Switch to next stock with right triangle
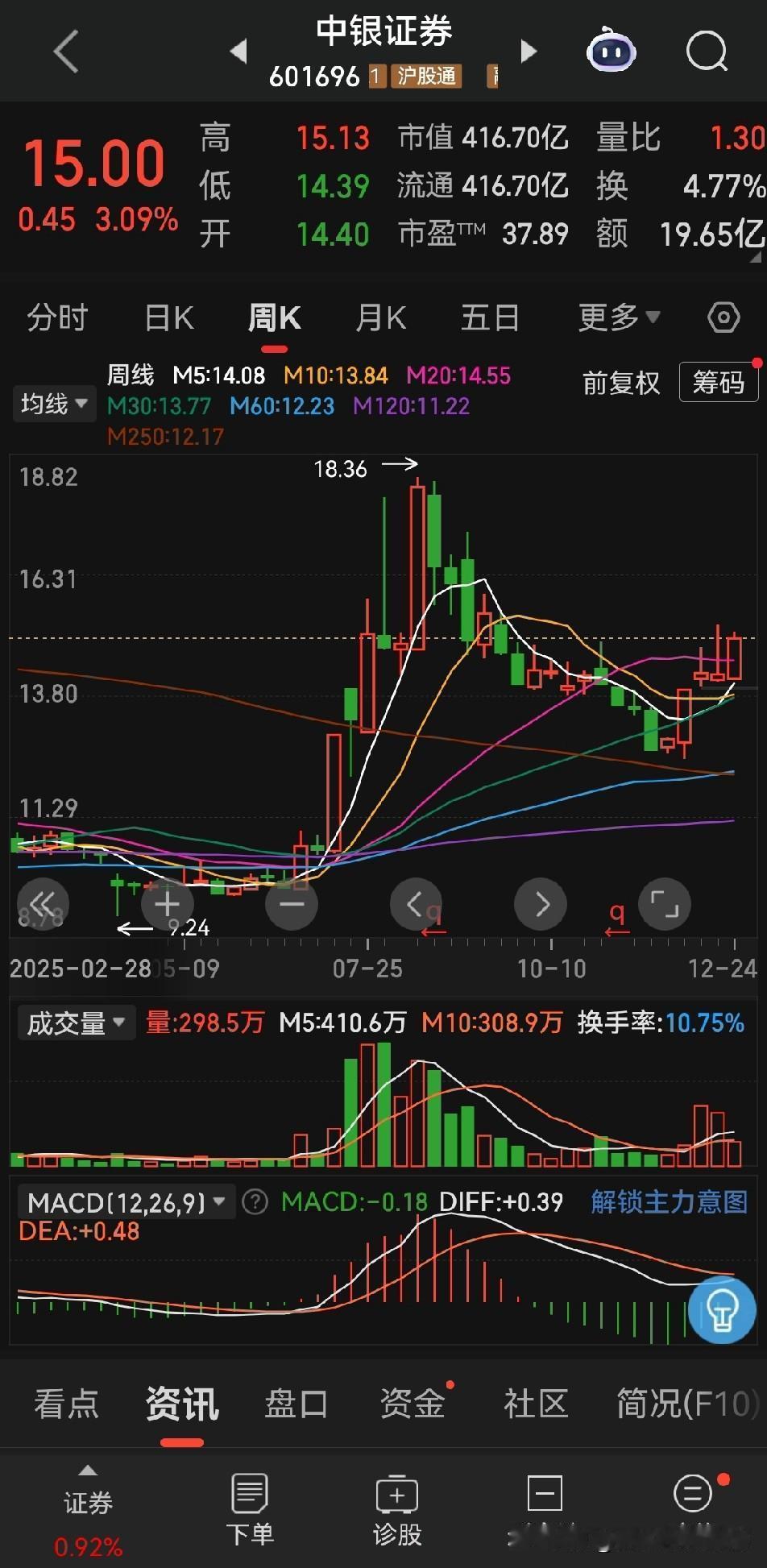This screenshot has width=767, height=1568. click(529, 52)
